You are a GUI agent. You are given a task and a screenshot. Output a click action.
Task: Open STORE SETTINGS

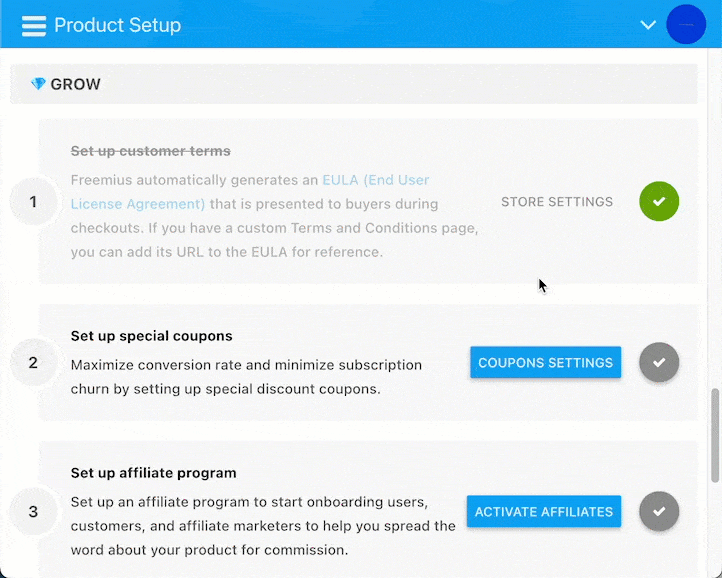(557, 202)
